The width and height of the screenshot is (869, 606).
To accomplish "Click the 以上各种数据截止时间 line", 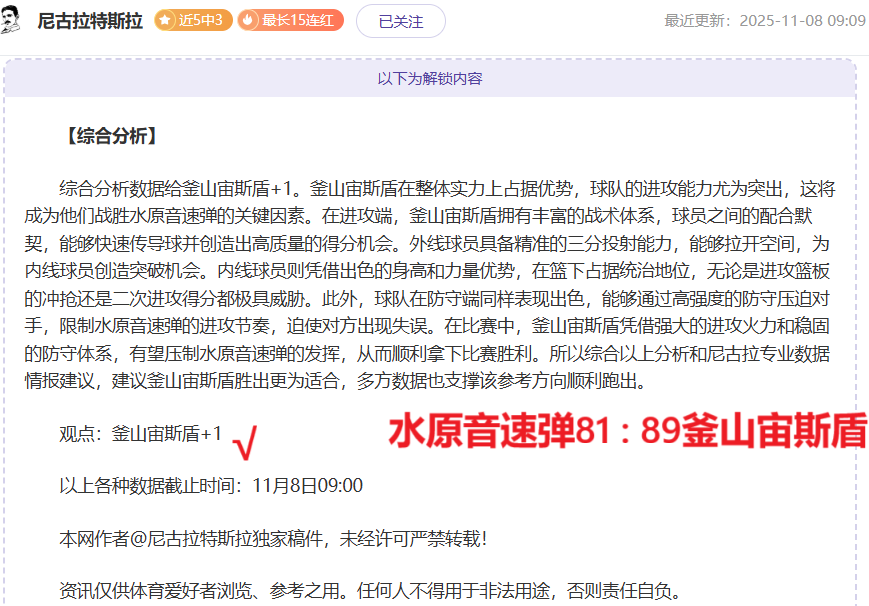I will [150, 486].
